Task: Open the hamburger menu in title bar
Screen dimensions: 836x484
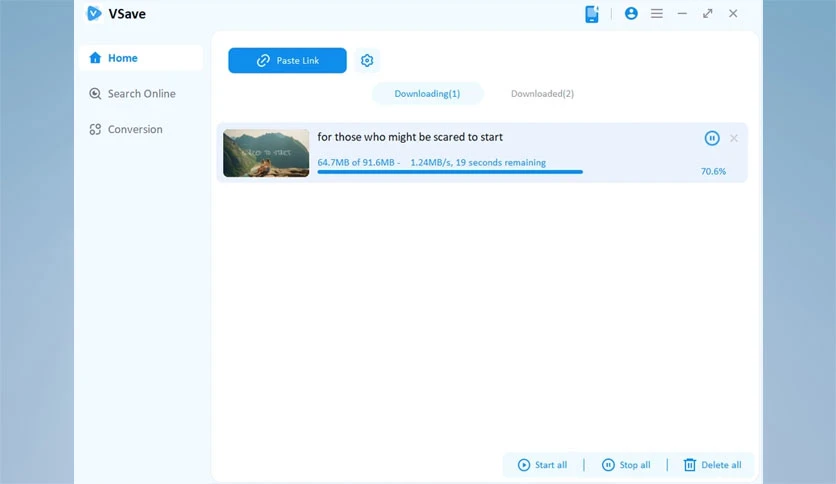Action: 656,13
